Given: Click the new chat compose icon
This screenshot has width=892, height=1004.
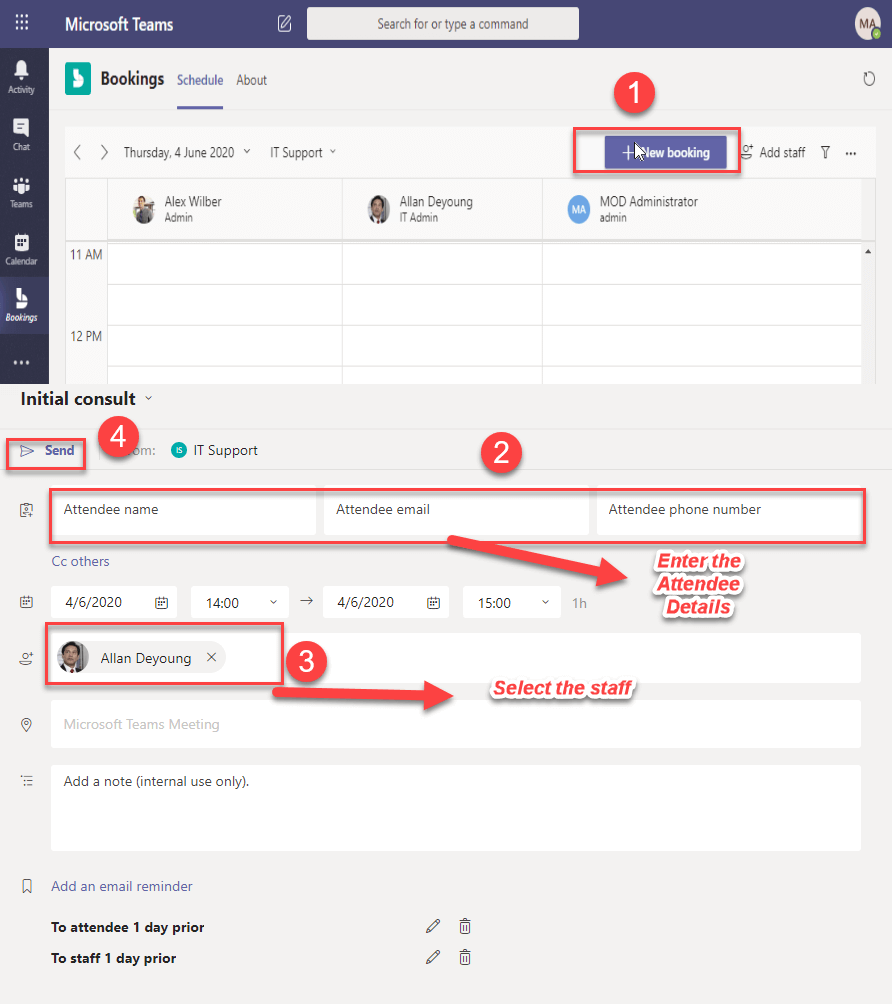Looking at the screenshot, I should (285, 24).
